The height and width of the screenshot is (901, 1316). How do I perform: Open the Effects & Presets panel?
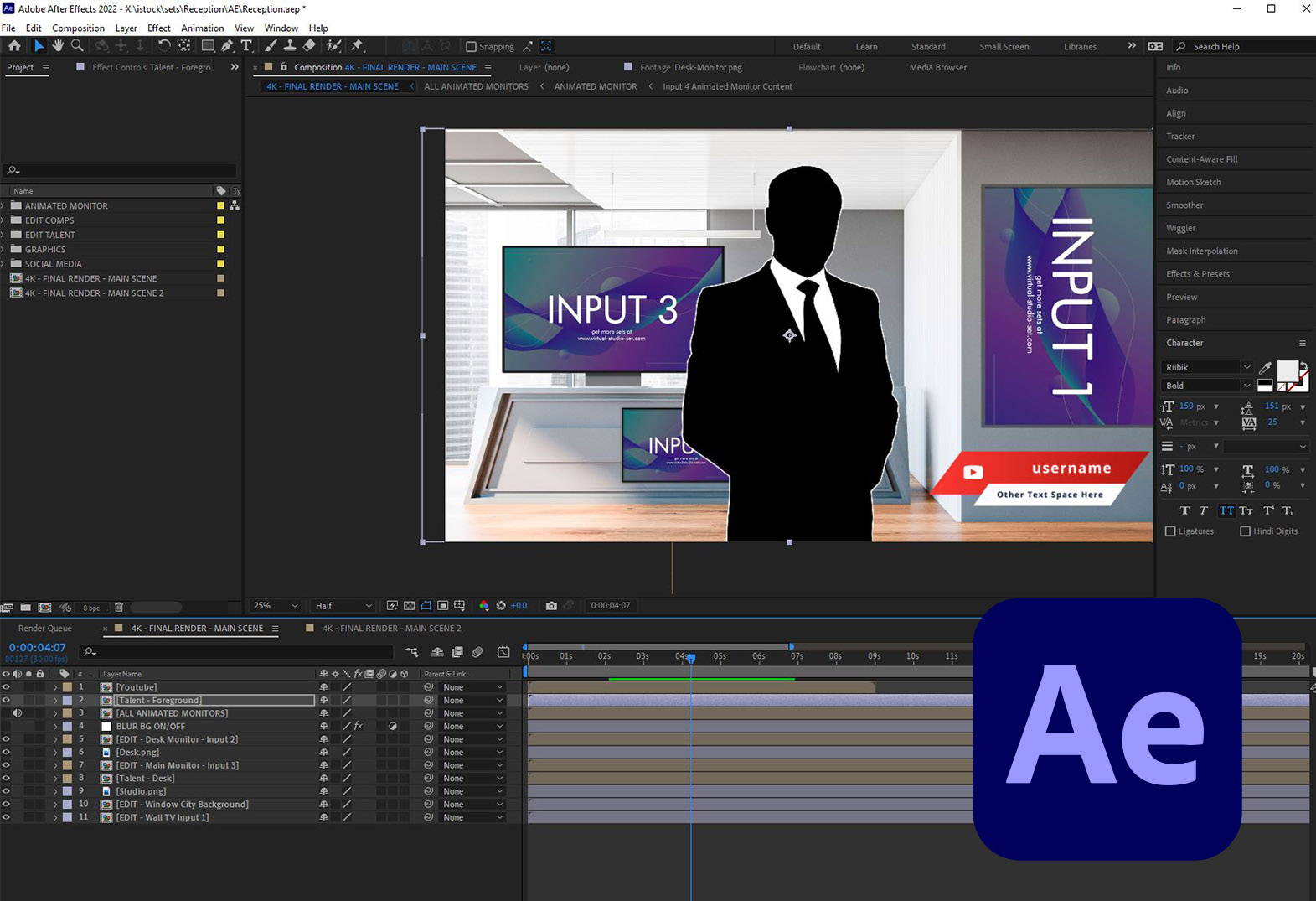1198,274
